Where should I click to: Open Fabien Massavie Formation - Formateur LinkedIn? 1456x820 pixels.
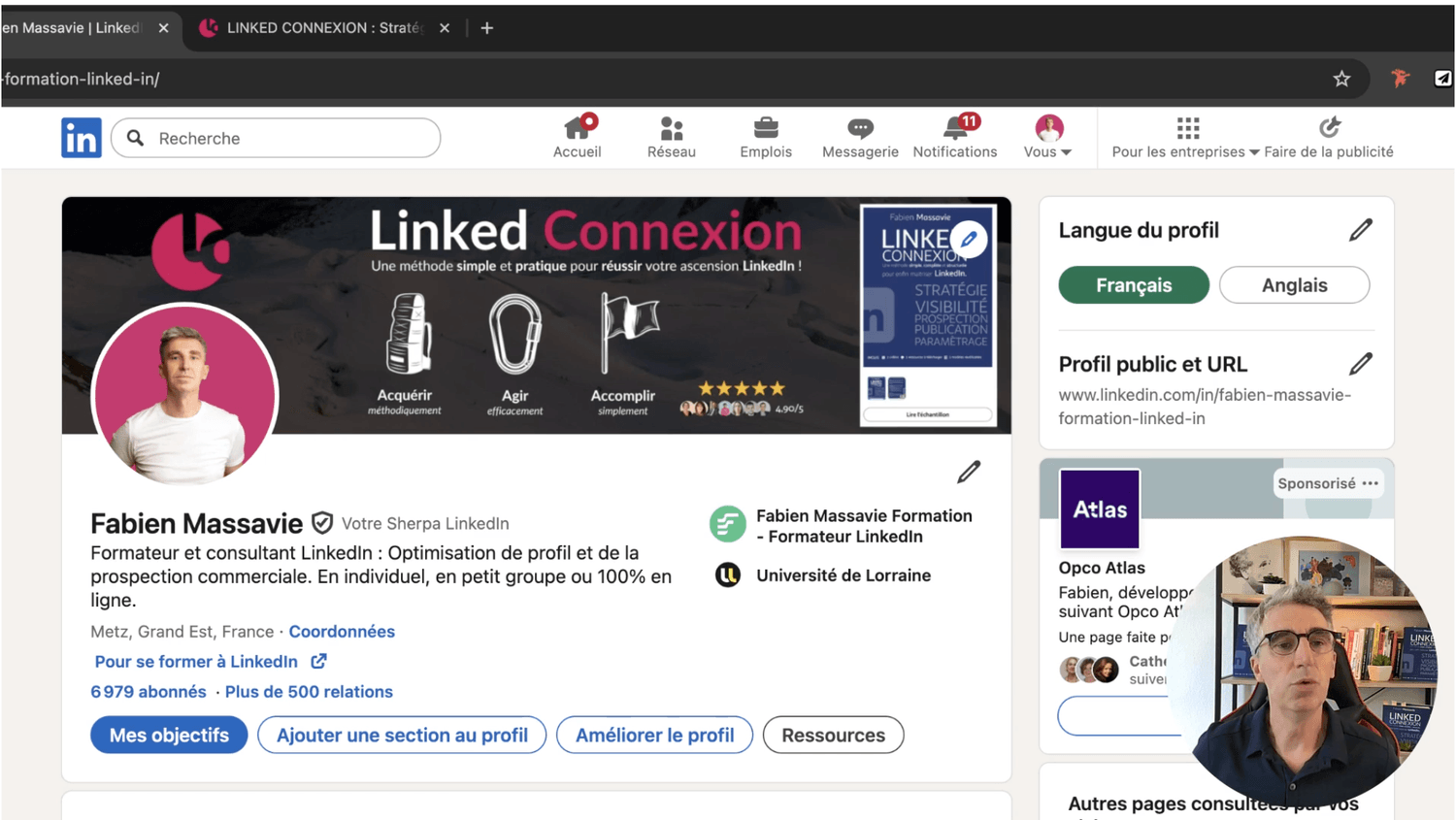point(864,526)
